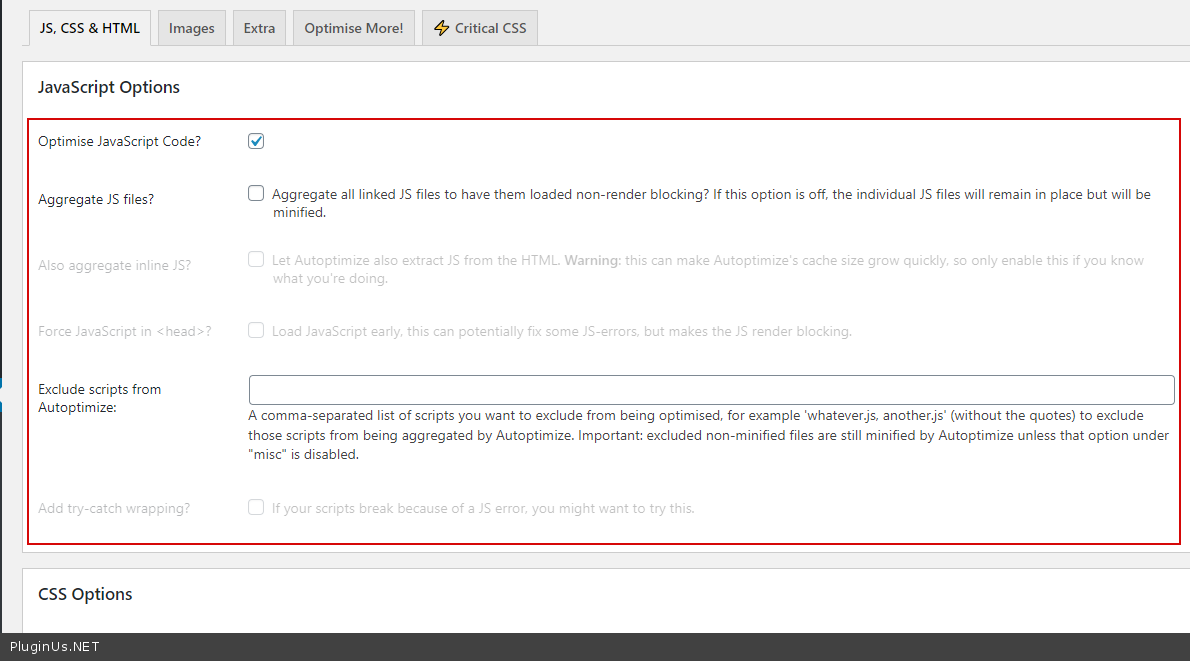The width and height of the screenshot is (1190, 661).
Task: Click the 'Let Autoptimize also extract JS' description
Action: click(707, 269)
